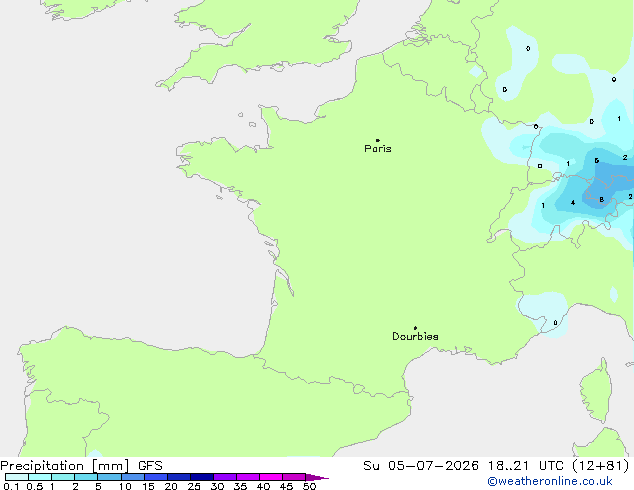
Task: Click the 0.1–0.5 mm legend color swatch
Action: click(17, 477)
